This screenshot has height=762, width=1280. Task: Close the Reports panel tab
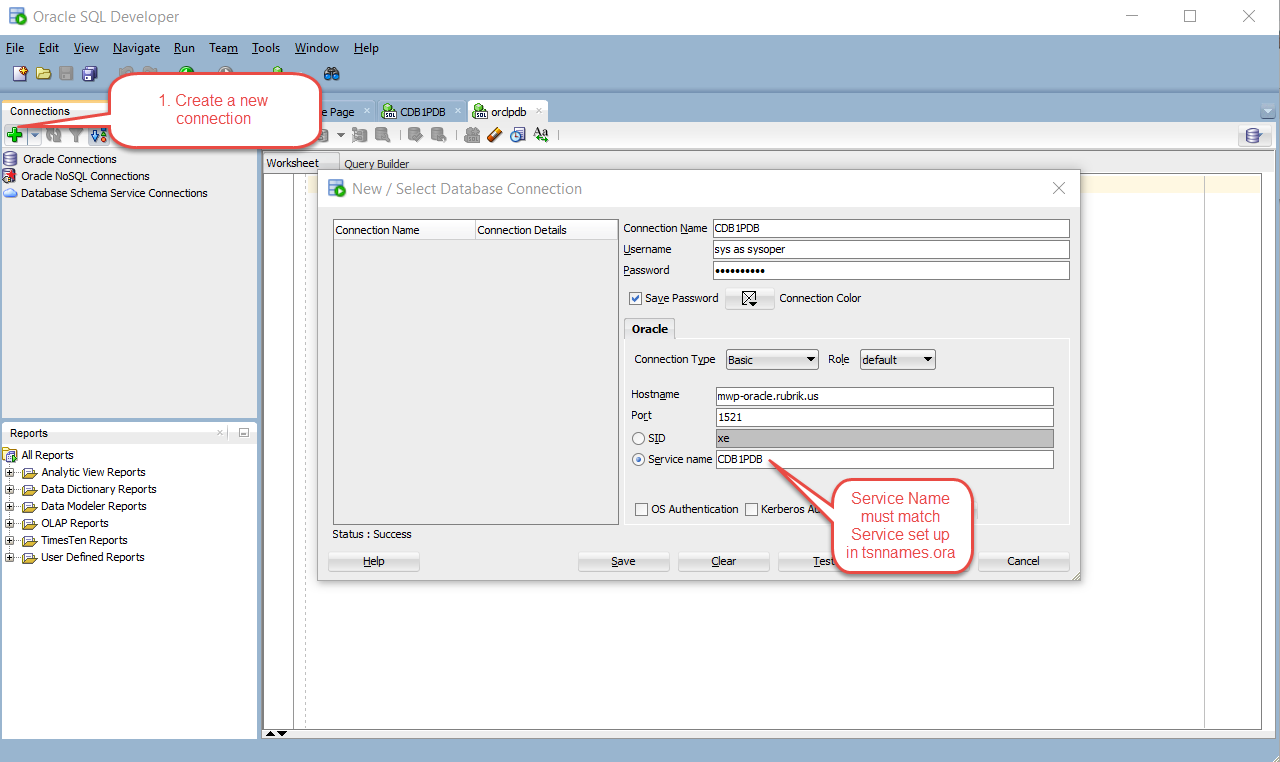pyautogui.click(x=221, y=433)
